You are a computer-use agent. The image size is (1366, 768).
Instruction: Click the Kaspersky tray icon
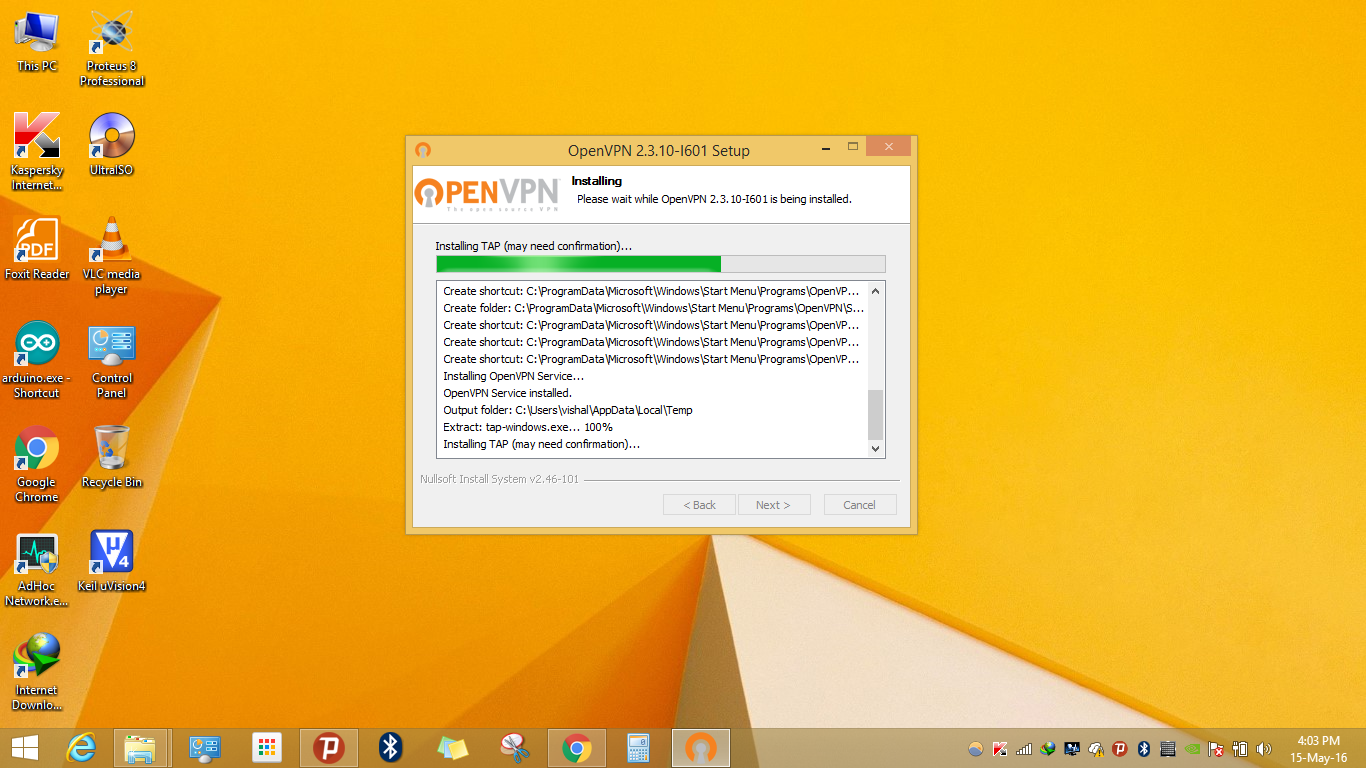coord(1000,749)
